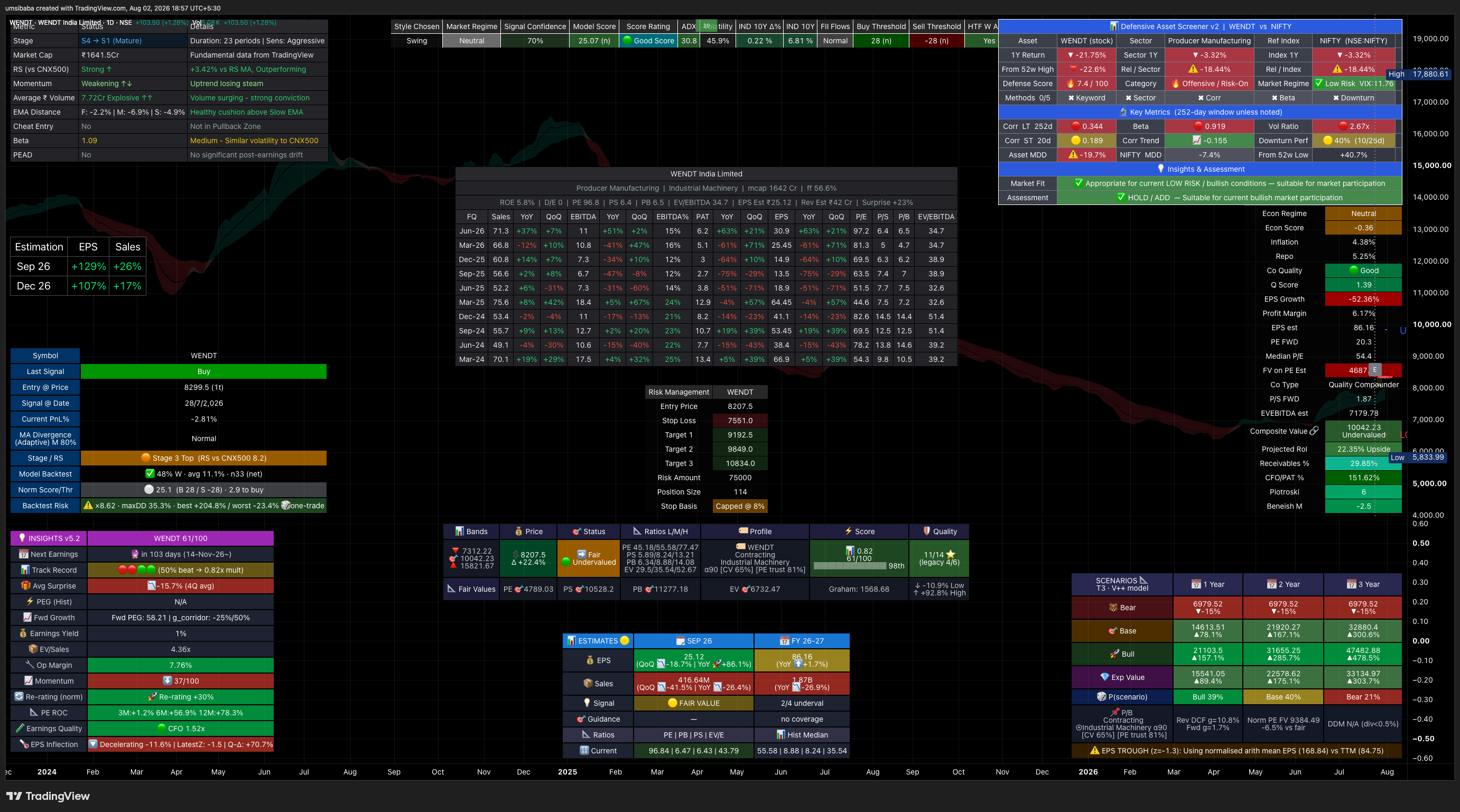Click the 2025 label on the time axis

coord(568,771)
